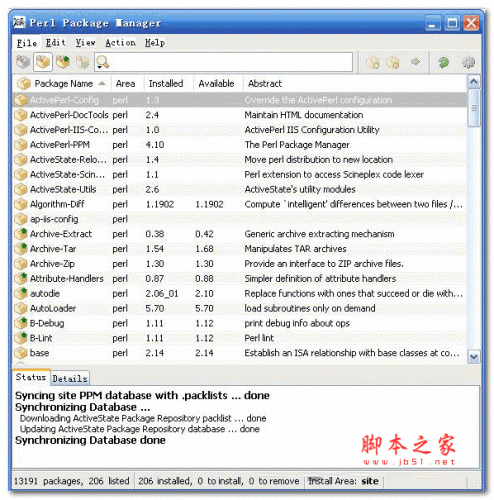Click the all packages view toolbar icon
Screen dimensions: 494x500
(23, 62)
